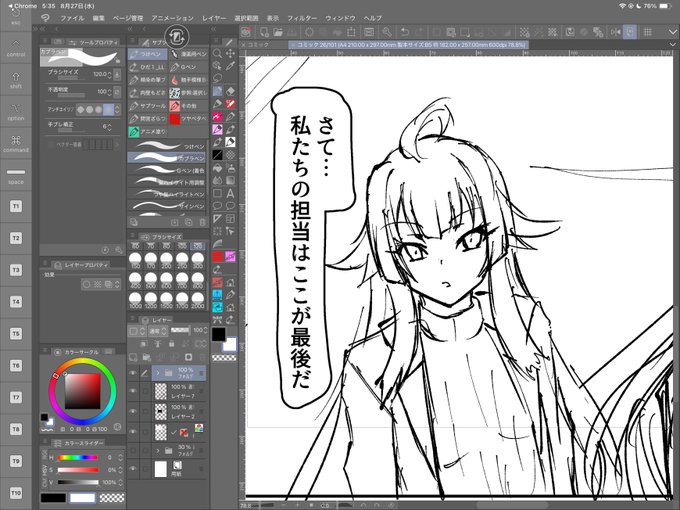Click the New raster layer icon
The height and width of the screenshot is (510, 680).
pos(133,357)
